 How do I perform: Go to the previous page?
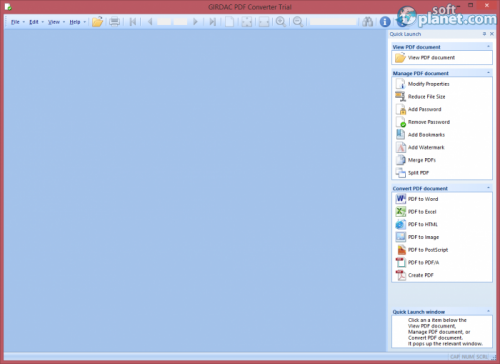(x=150, y=22)
